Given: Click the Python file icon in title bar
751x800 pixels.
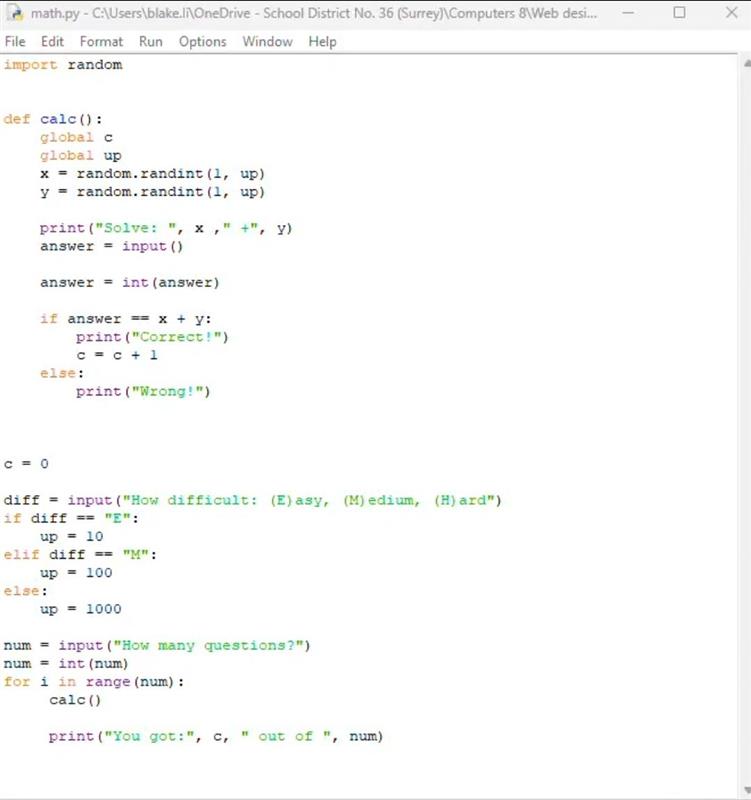Looking at the screenshot, I should tap(16, 13).
